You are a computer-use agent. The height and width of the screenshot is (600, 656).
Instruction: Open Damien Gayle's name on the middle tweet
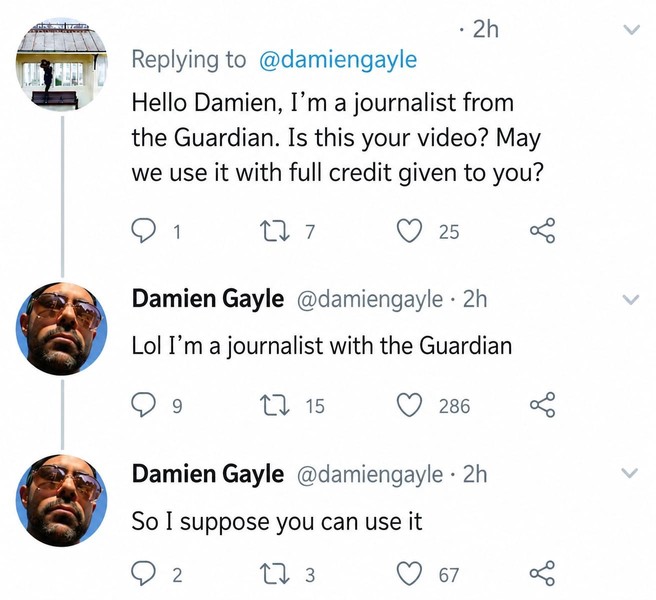pos(208,299)
